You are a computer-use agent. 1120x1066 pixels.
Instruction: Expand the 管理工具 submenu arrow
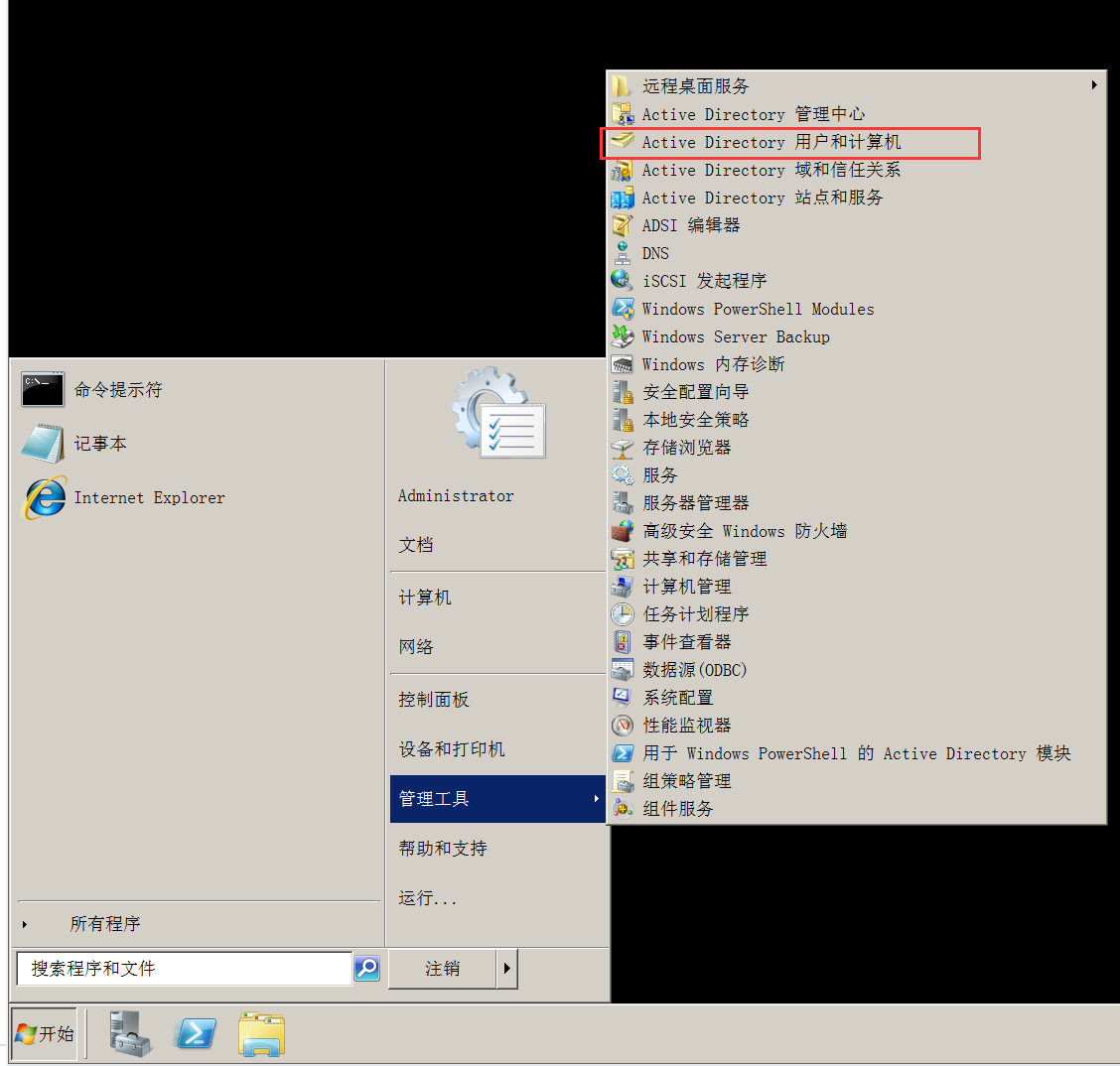click(x=596, y=798)
